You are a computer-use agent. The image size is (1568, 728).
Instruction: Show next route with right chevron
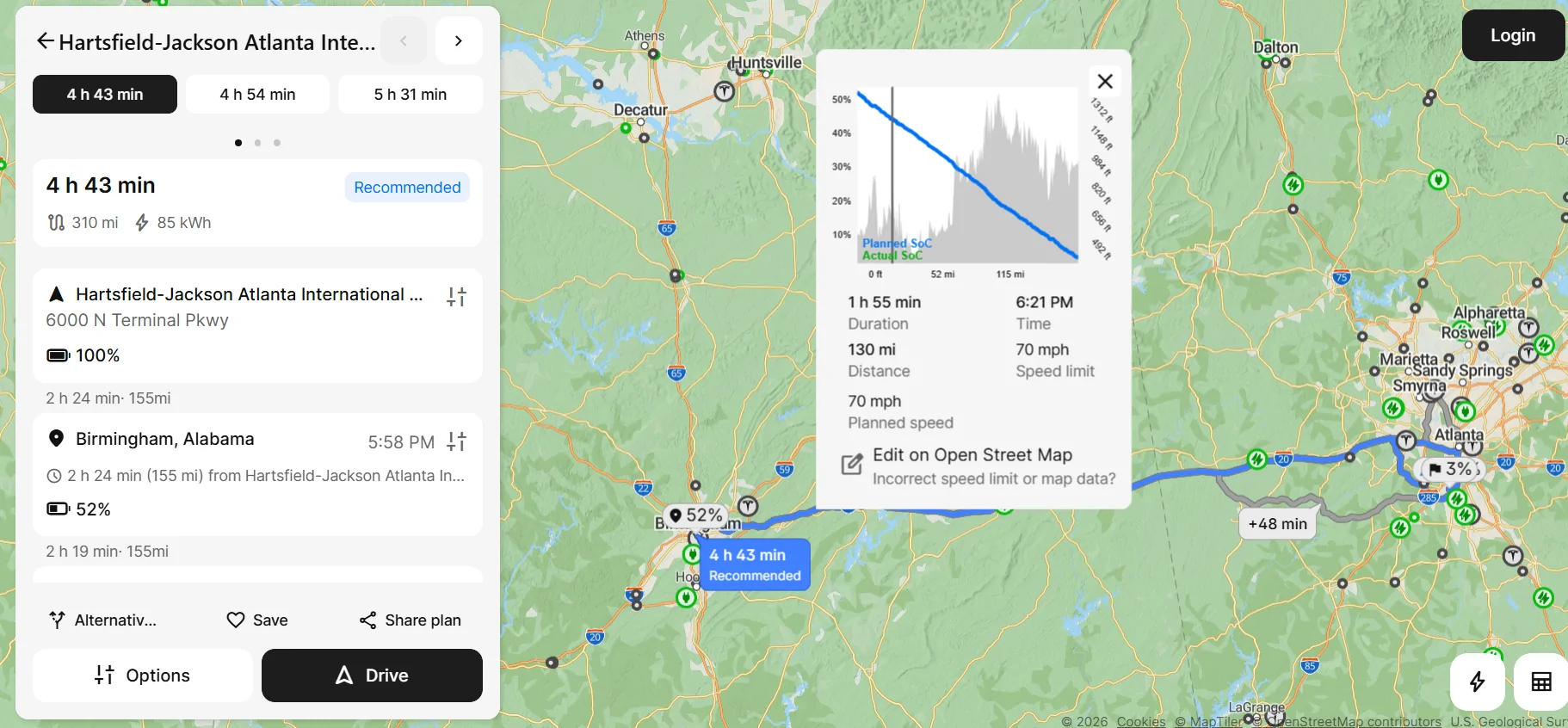(x=459, y=40)
